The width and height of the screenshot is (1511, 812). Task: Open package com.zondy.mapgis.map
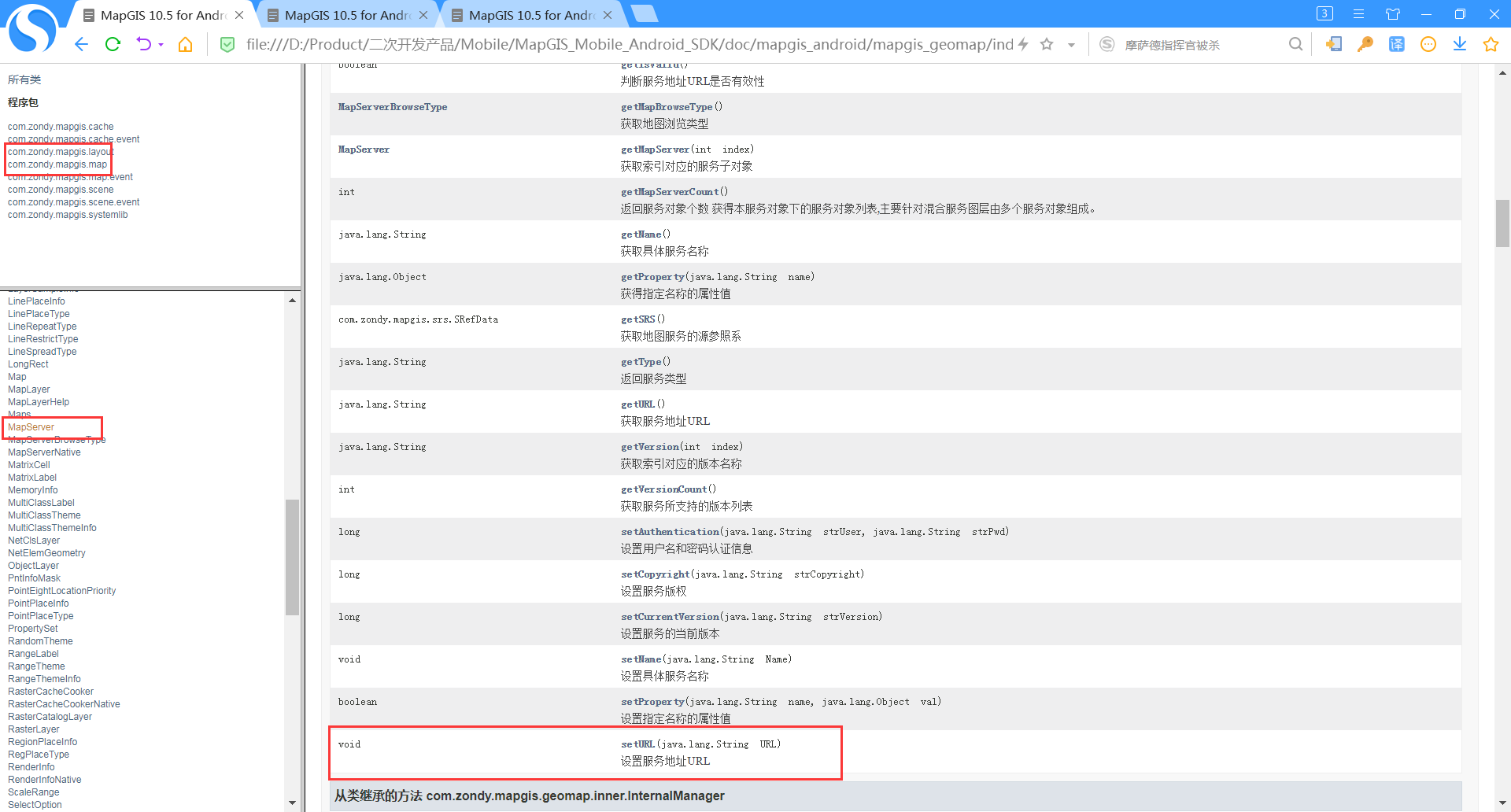[57, 164]
